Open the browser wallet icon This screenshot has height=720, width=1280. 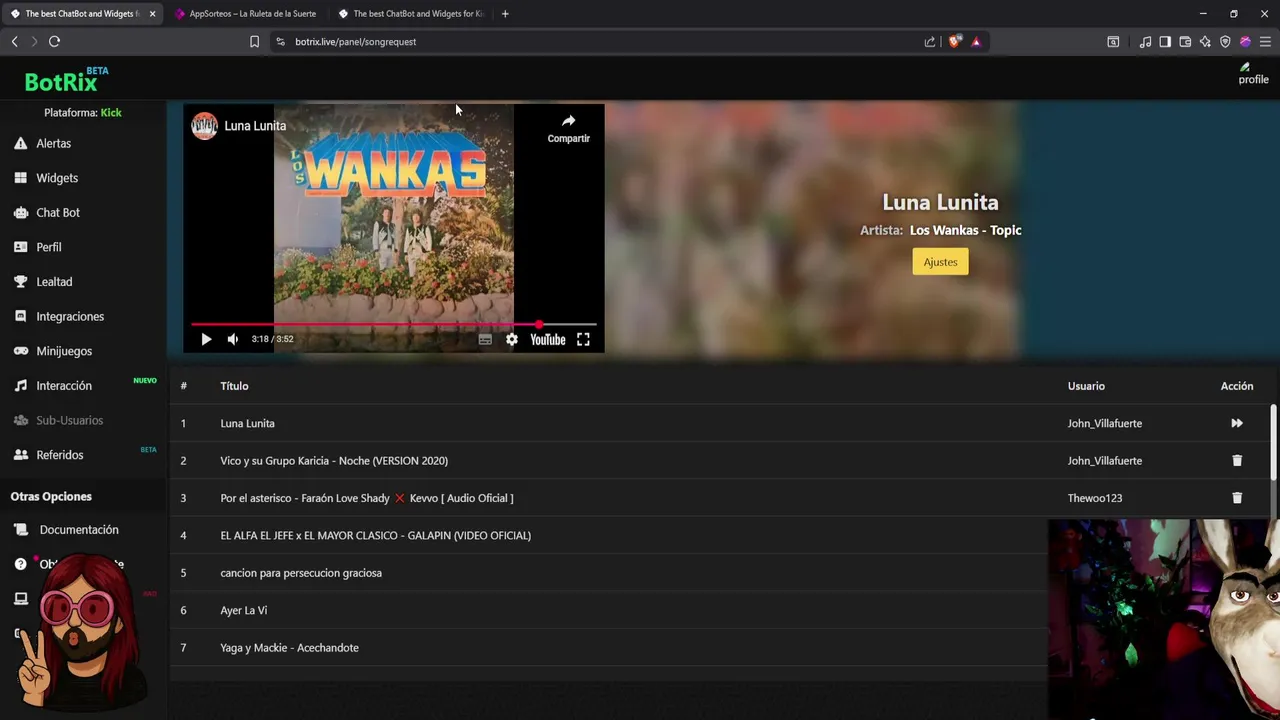point(1185,41)
